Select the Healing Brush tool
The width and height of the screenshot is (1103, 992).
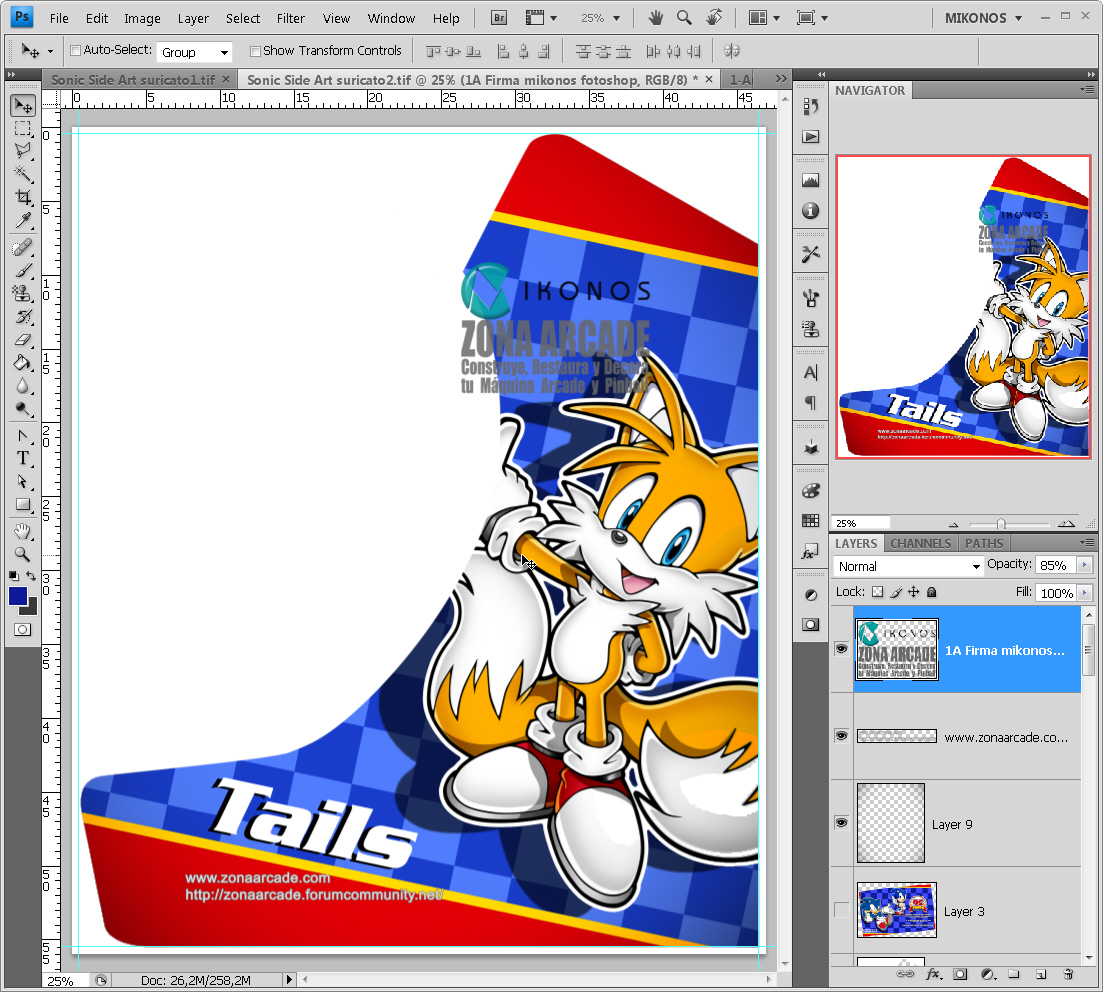pos(23,248)
